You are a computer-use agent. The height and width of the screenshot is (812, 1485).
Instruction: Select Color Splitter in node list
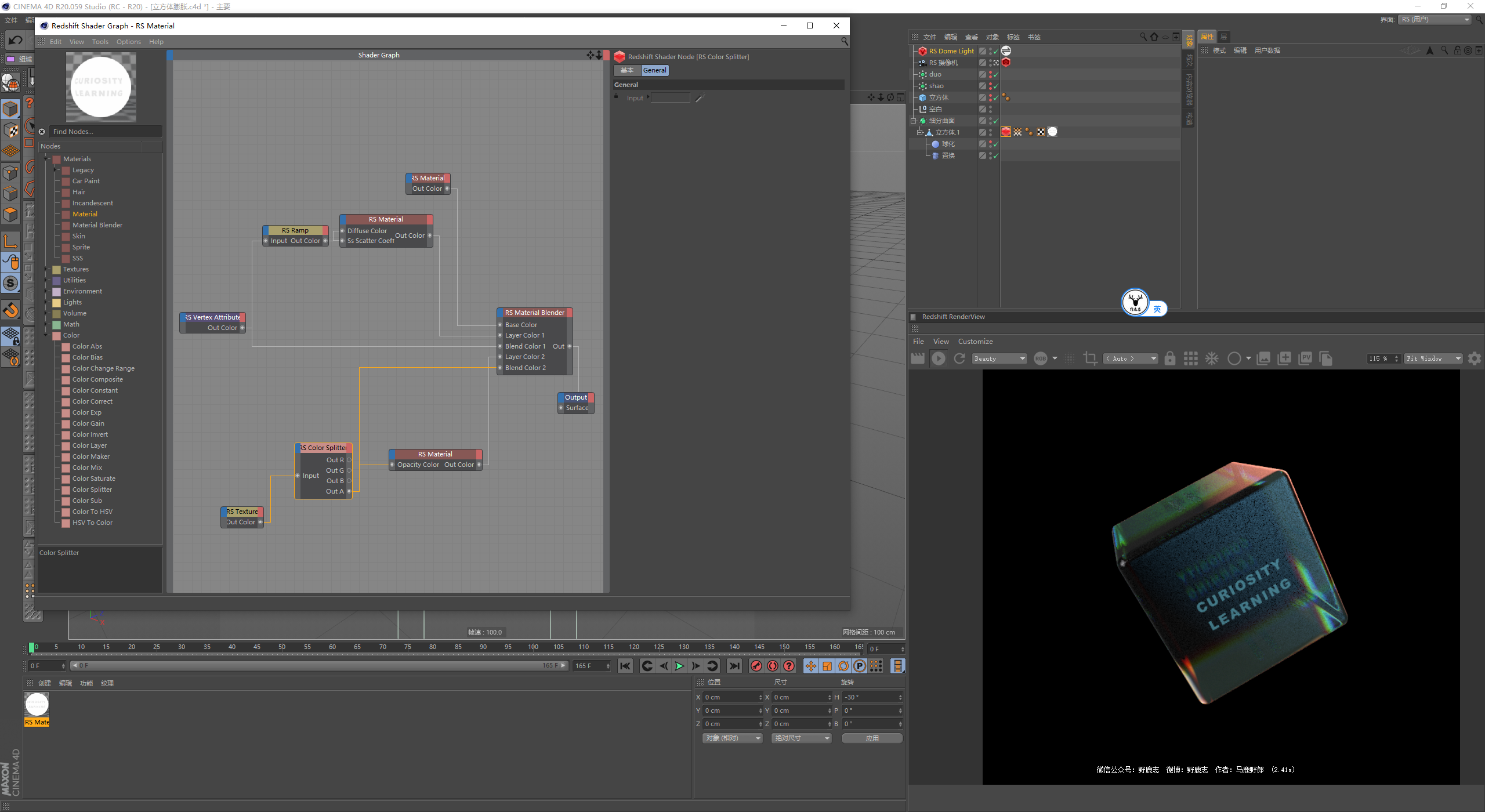point(92,490)
